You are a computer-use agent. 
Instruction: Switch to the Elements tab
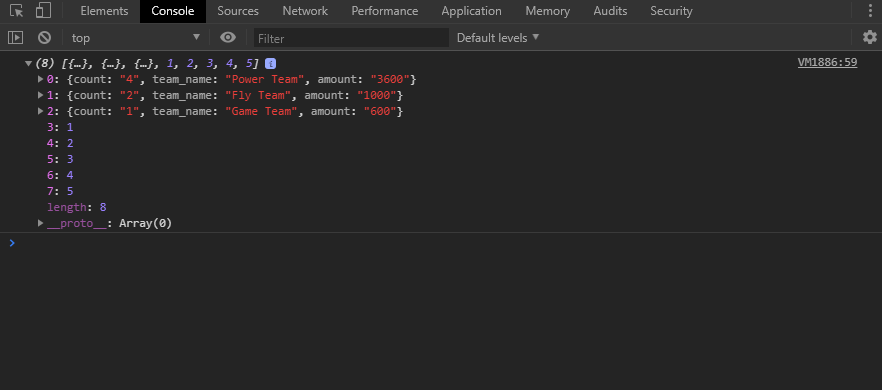click(104, 11)
